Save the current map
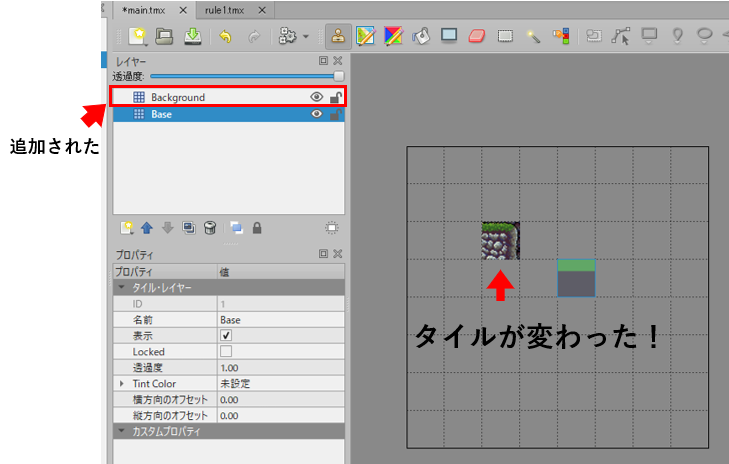This screenshot has height=464, width=729. coord(193,36)
